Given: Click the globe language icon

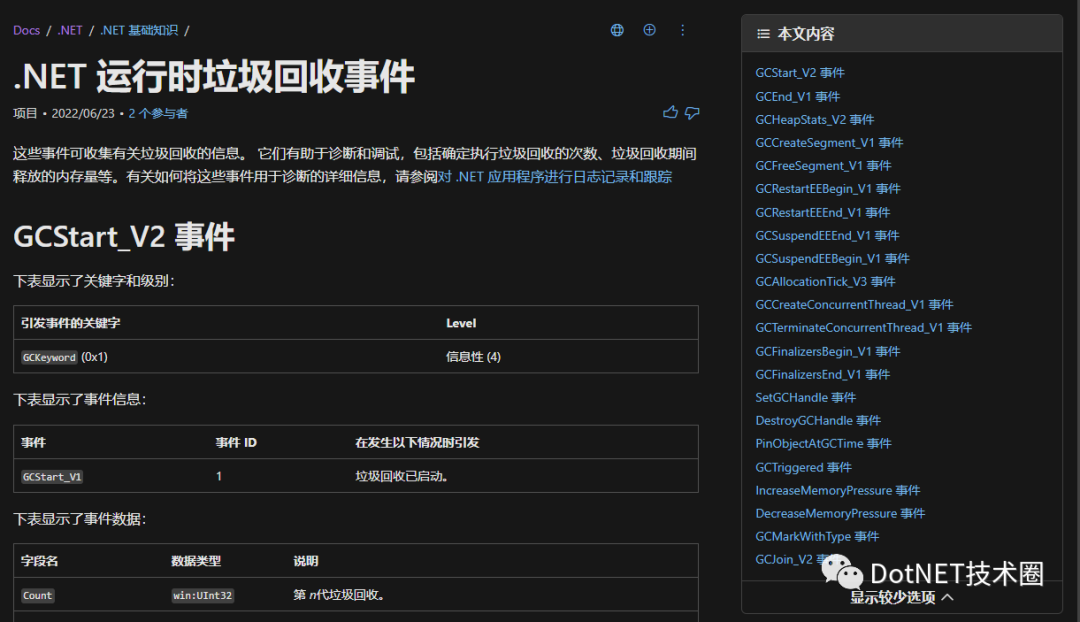Looking at the screenshot, I should coord(617,30).
